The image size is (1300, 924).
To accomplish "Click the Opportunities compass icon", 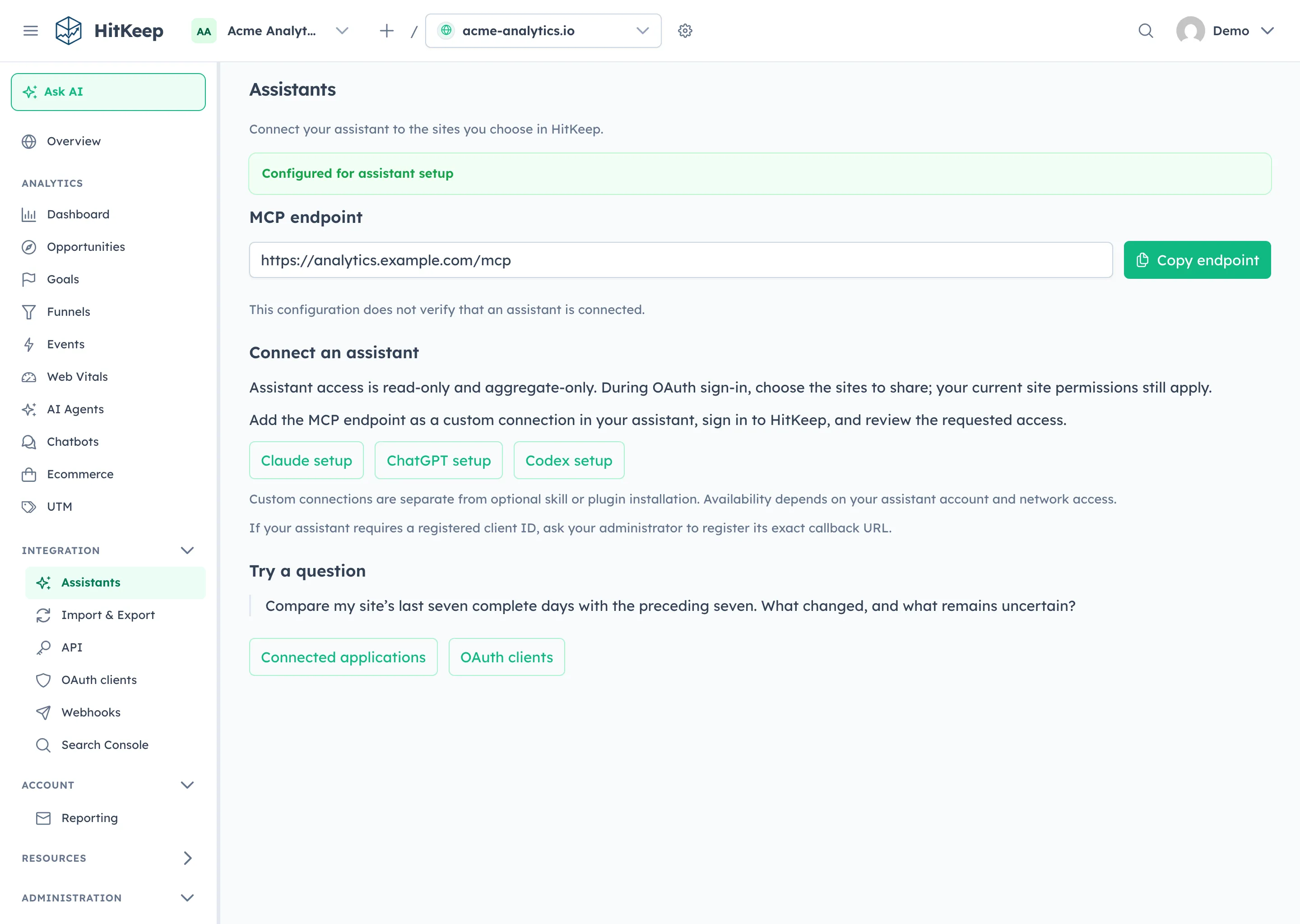I will pos(29,247).
